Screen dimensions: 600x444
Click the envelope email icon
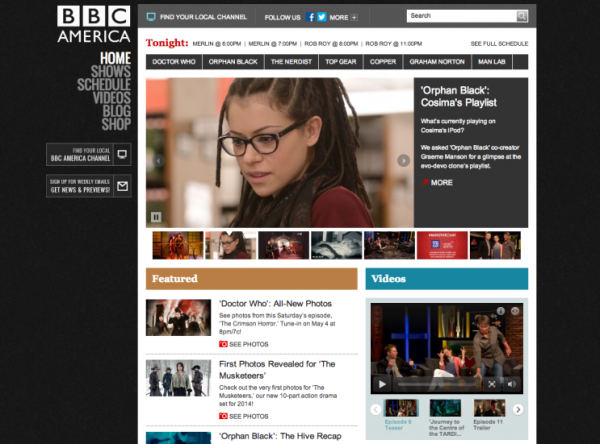pyautogui.click(x=122, y=186)
